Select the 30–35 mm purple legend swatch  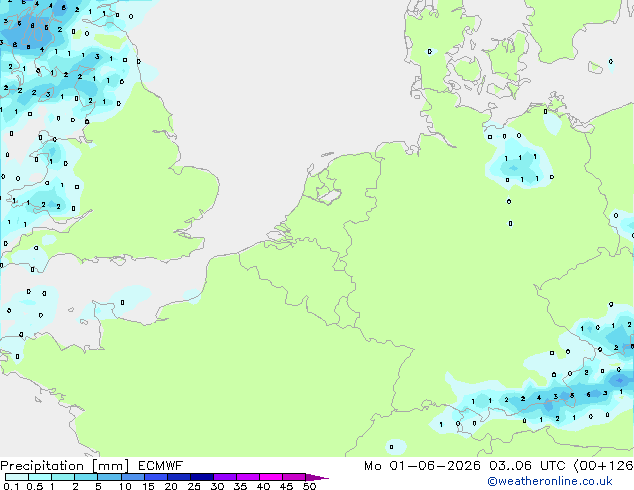point(225,477)
